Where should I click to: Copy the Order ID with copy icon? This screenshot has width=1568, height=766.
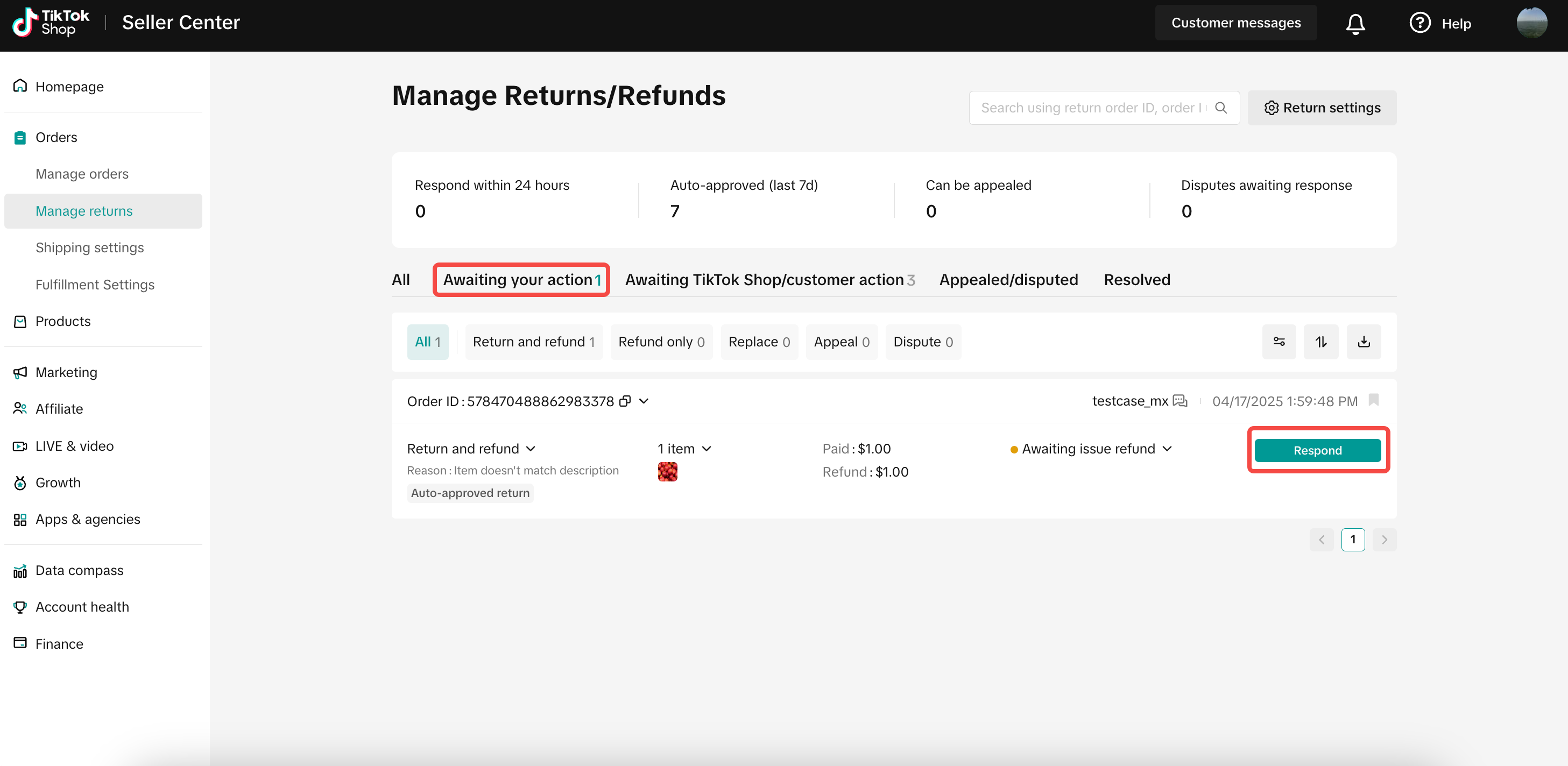pyautogui.click(x=625, y=401)
